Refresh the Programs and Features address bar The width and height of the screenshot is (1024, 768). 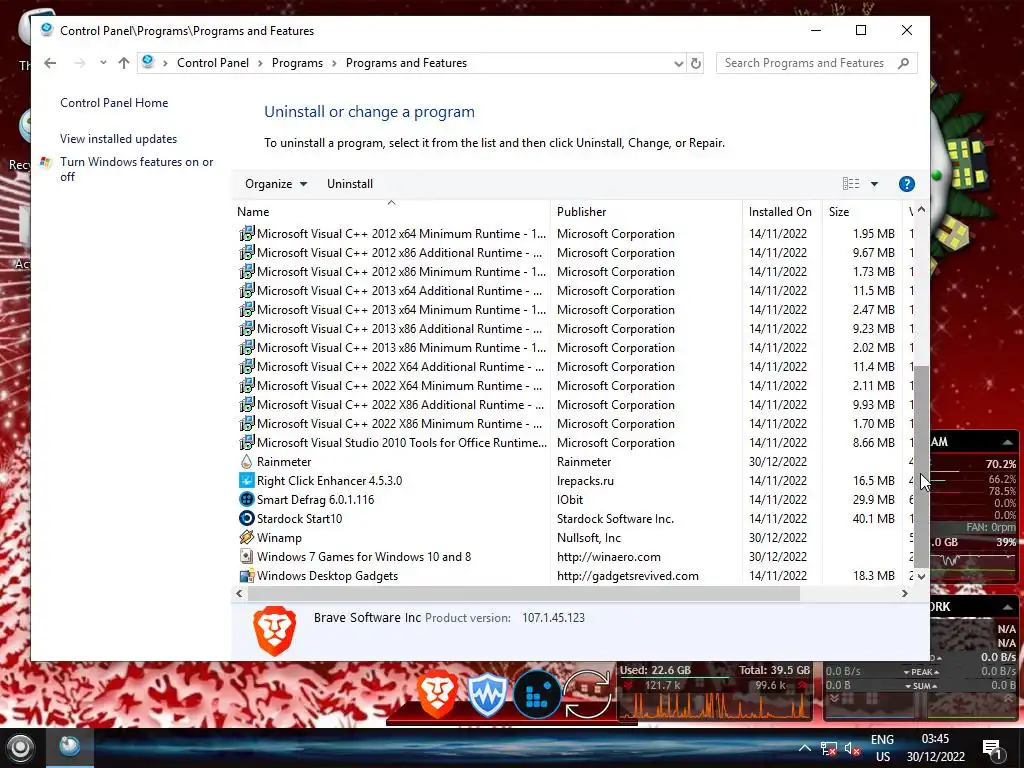(696, 63)
